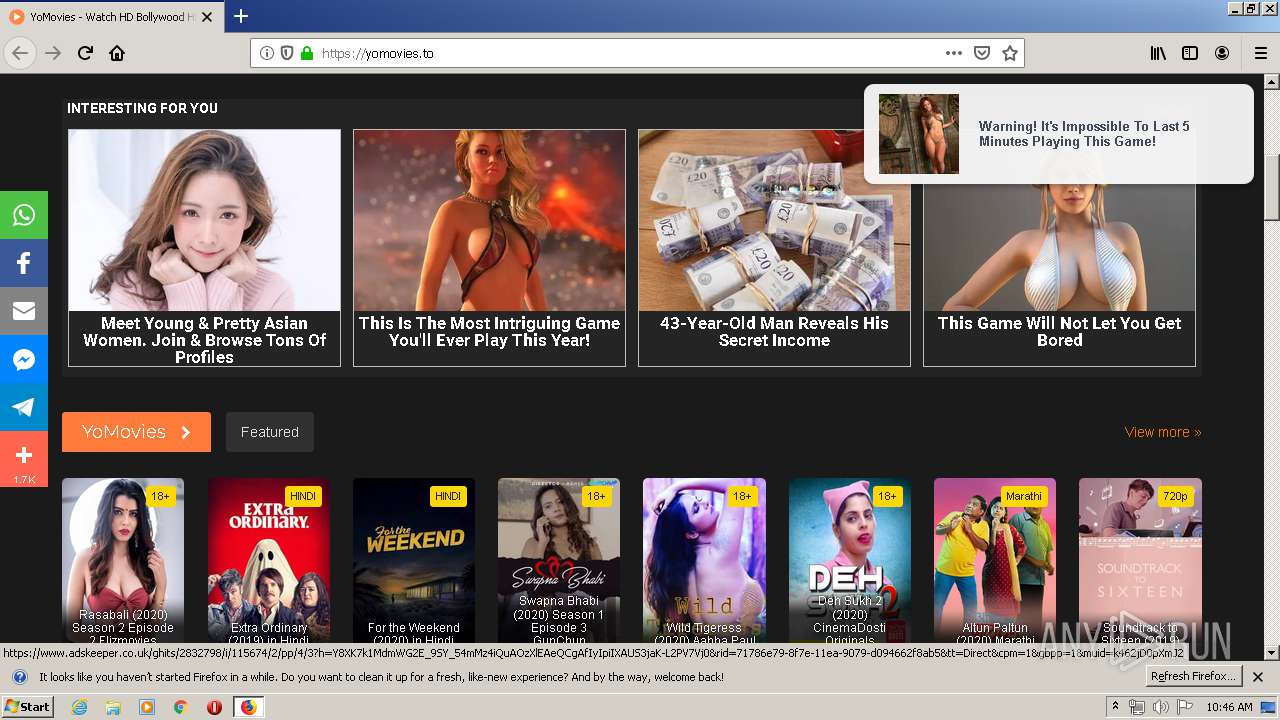1280x720 pixels.
Task: View the green connection padlock details
Action: [x=307, y=53]
